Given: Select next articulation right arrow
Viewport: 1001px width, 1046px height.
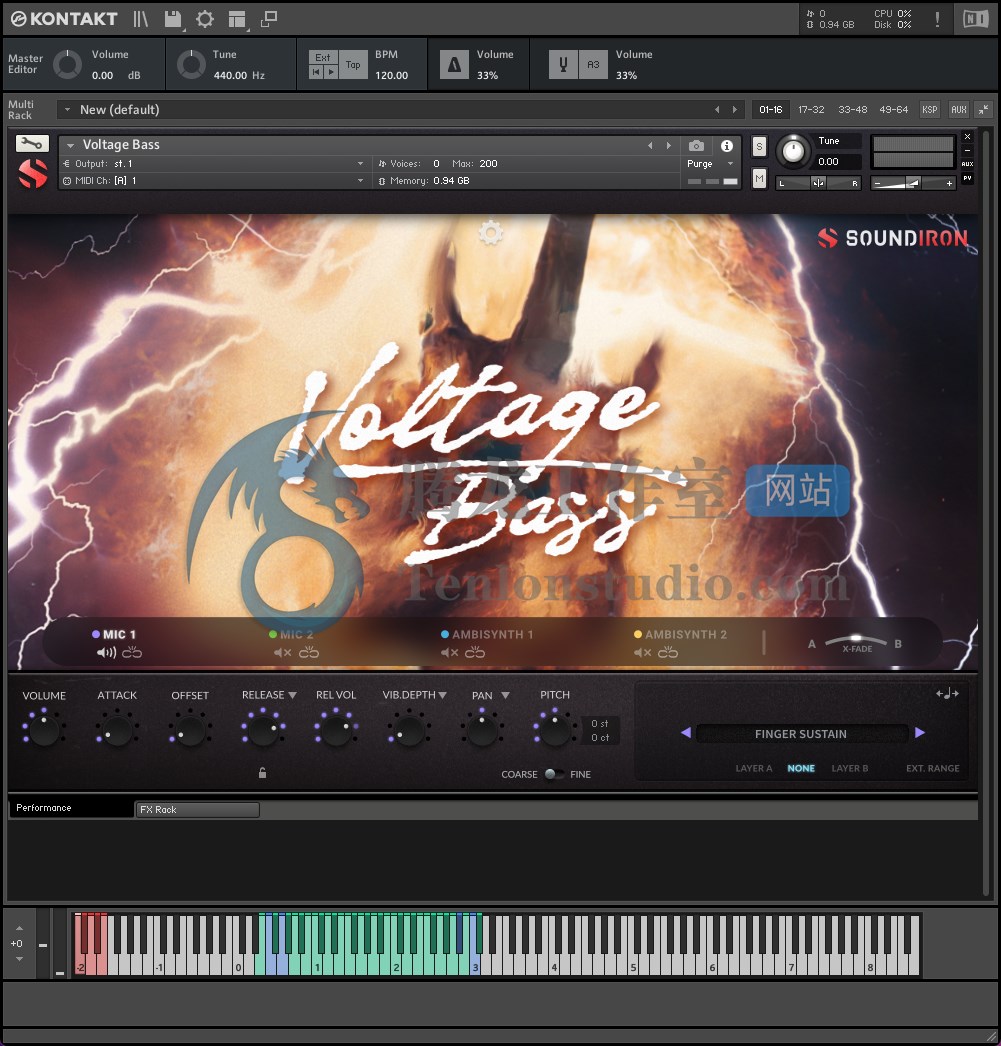Looking at the screenshot, I should [x=920, y=732].
